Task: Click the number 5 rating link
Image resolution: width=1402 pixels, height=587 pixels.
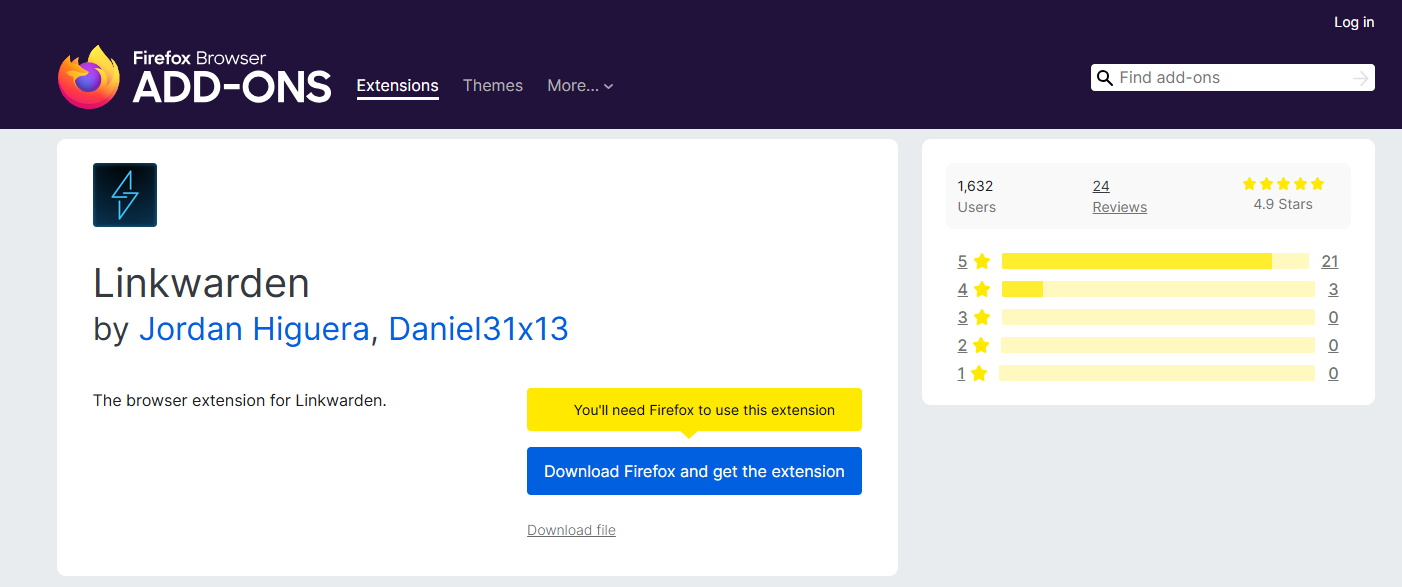Action: tap(963, 261)
